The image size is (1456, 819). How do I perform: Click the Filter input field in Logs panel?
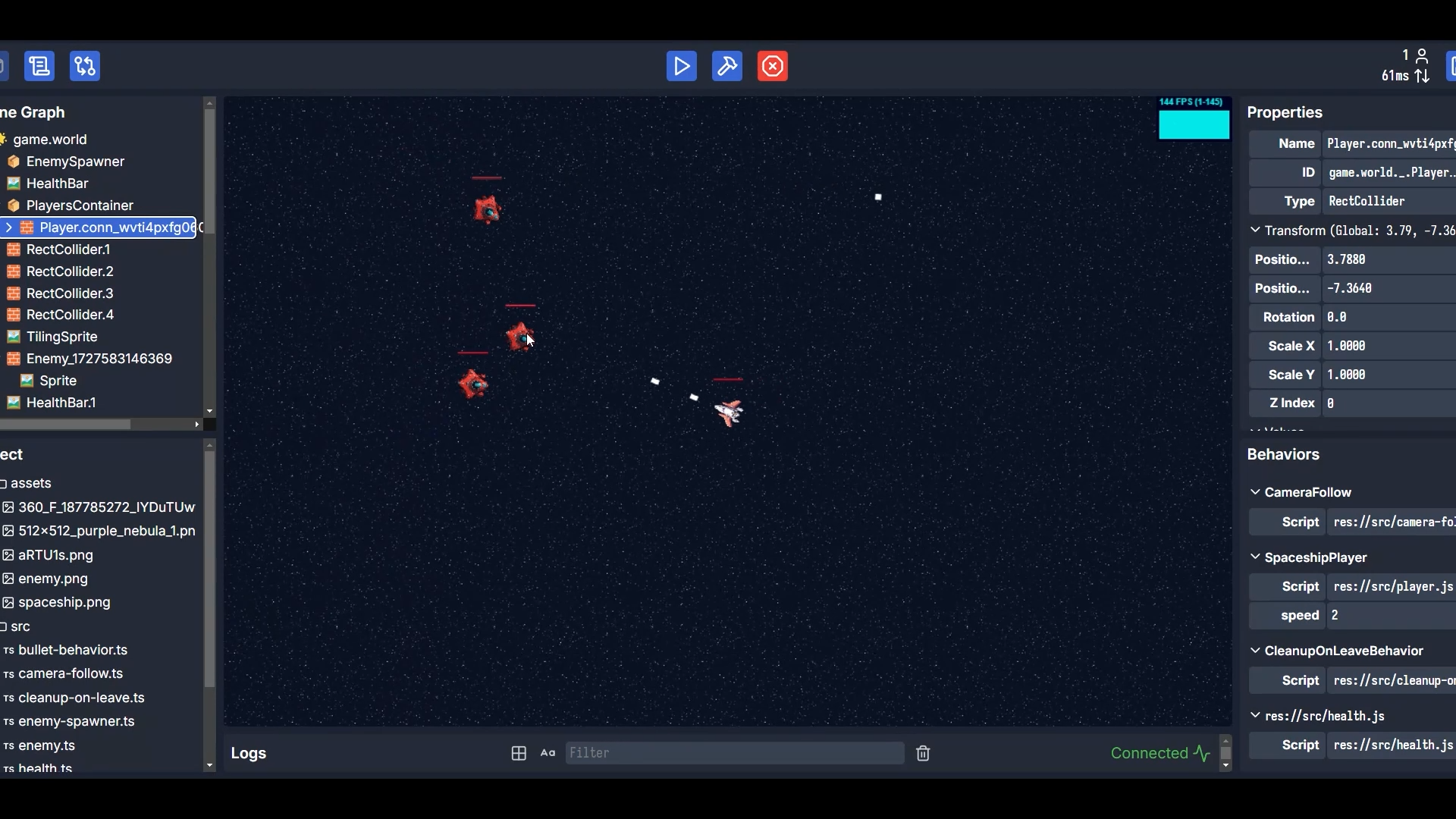pos(734,753)
